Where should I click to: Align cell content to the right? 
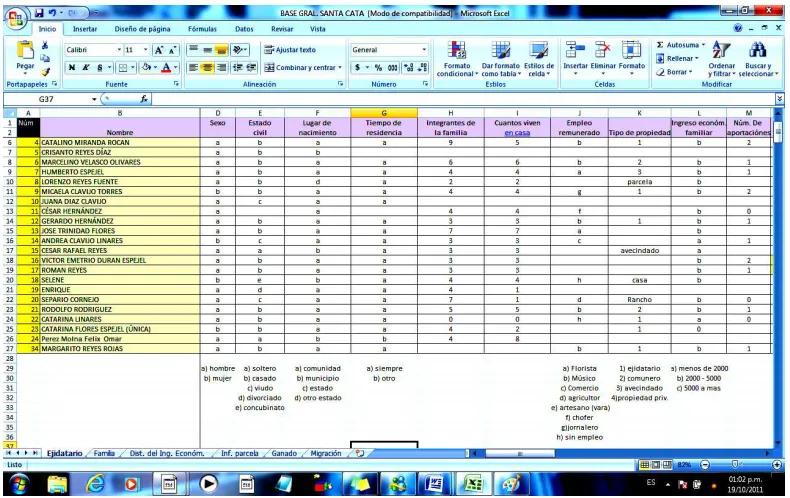tap(221, 67)
